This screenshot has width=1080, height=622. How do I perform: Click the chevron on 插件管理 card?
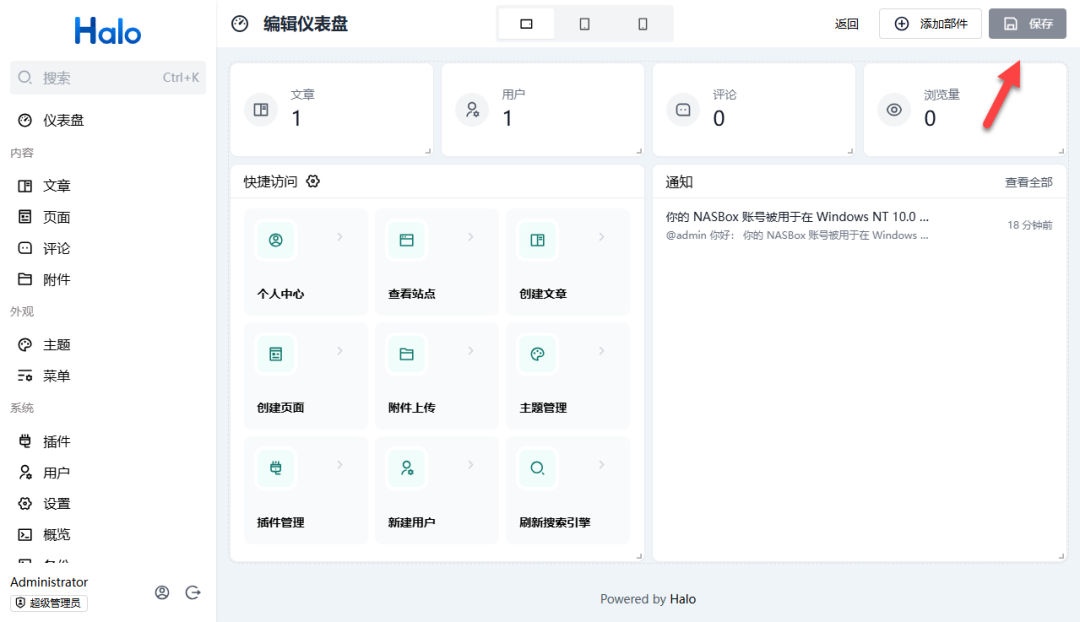pos(340,465)
